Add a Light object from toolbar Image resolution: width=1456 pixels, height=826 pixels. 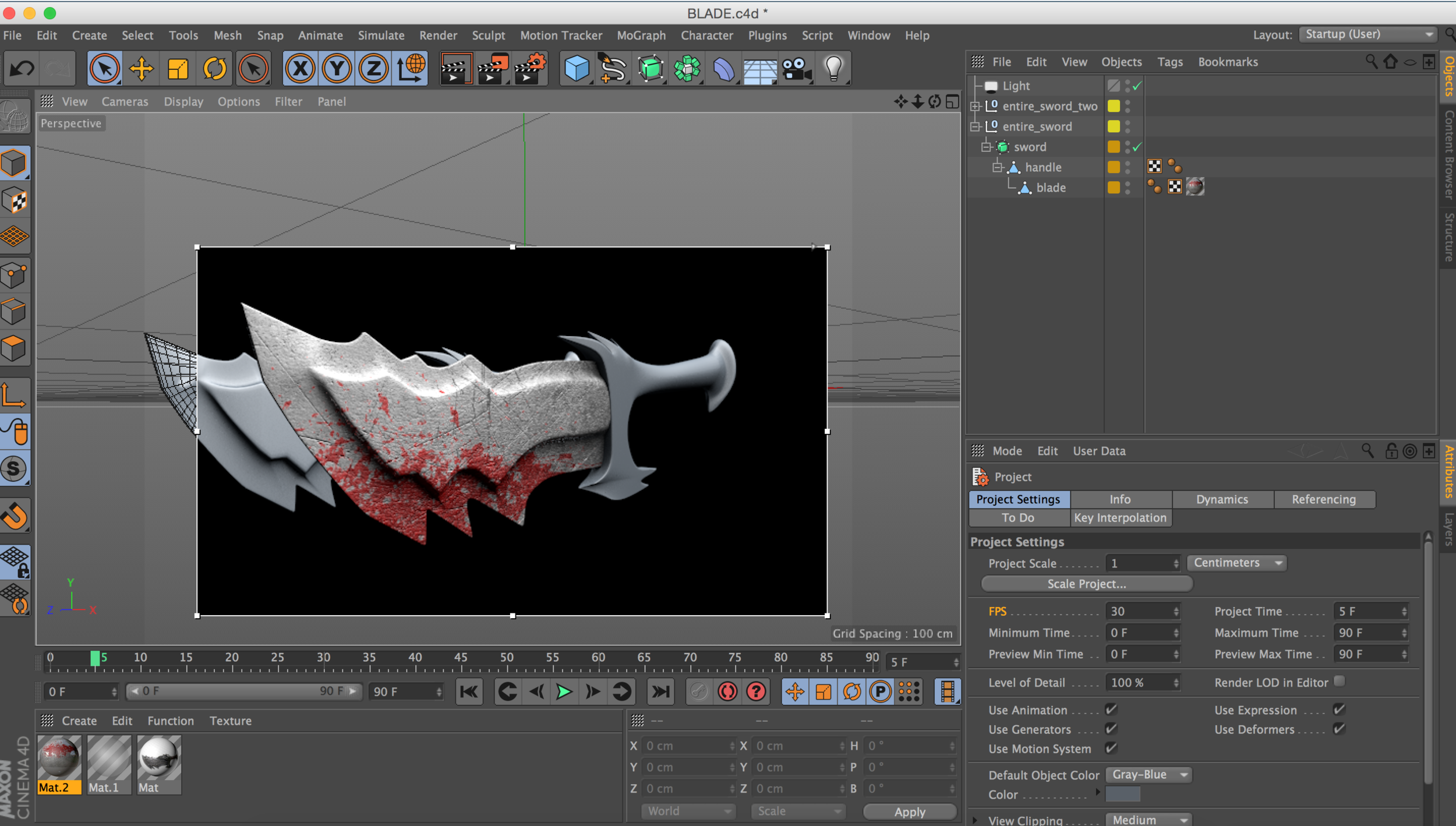(x=833, y=69)
